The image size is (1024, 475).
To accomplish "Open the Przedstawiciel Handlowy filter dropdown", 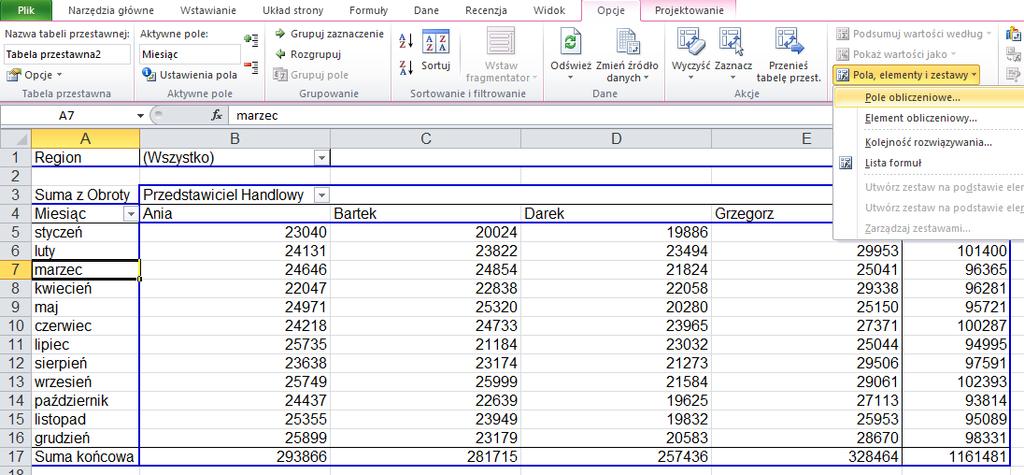I will [321, 195].
